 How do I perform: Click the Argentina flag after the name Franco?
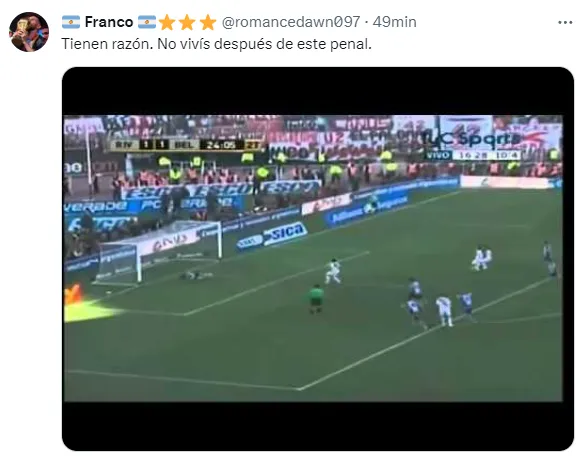pos(147,22)
